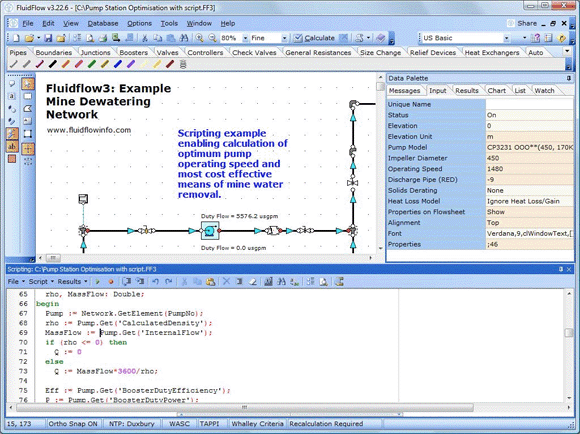Click the flowsheet horizontal scrollbar thumb
The image size is (580, 434).
pos(53,258)
